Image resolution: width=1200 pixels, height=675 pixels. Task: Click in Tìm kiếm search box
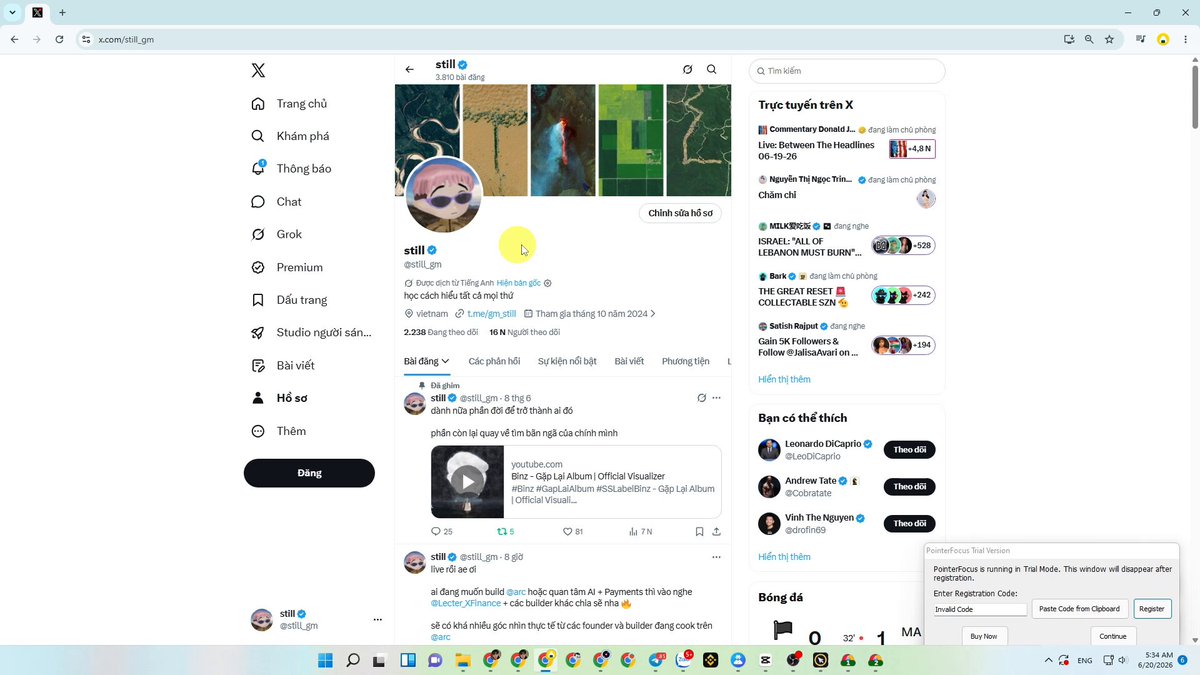(847, 71)
